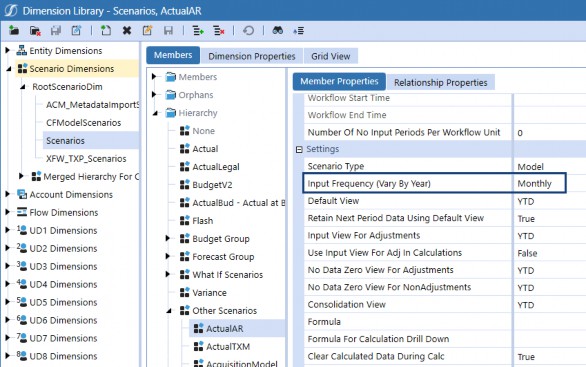This screenshot has width=586, height=367.
Task: Collapse the RootScenarioDim node
Action: click(x=23, y=87)
